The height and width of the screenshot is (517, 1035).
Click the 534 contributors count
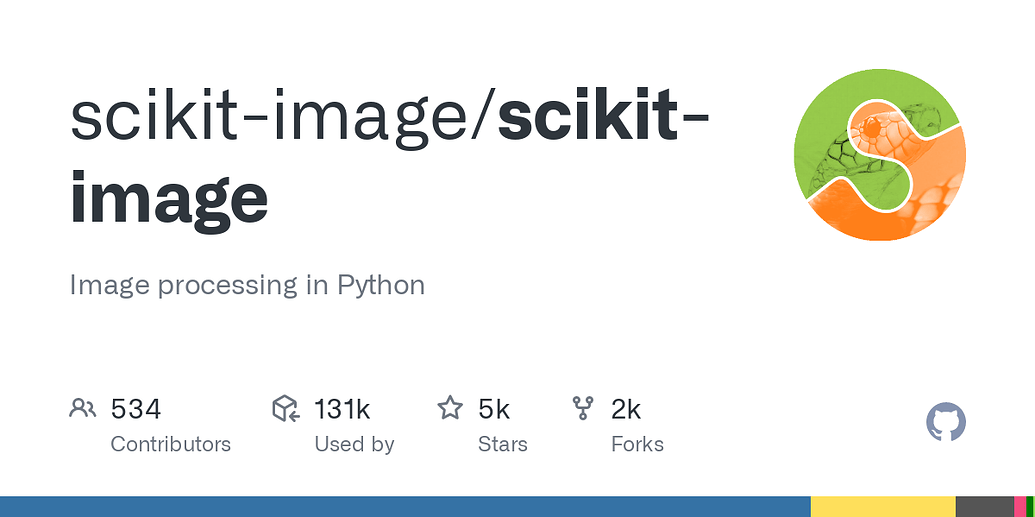click(x=136, y=409)
